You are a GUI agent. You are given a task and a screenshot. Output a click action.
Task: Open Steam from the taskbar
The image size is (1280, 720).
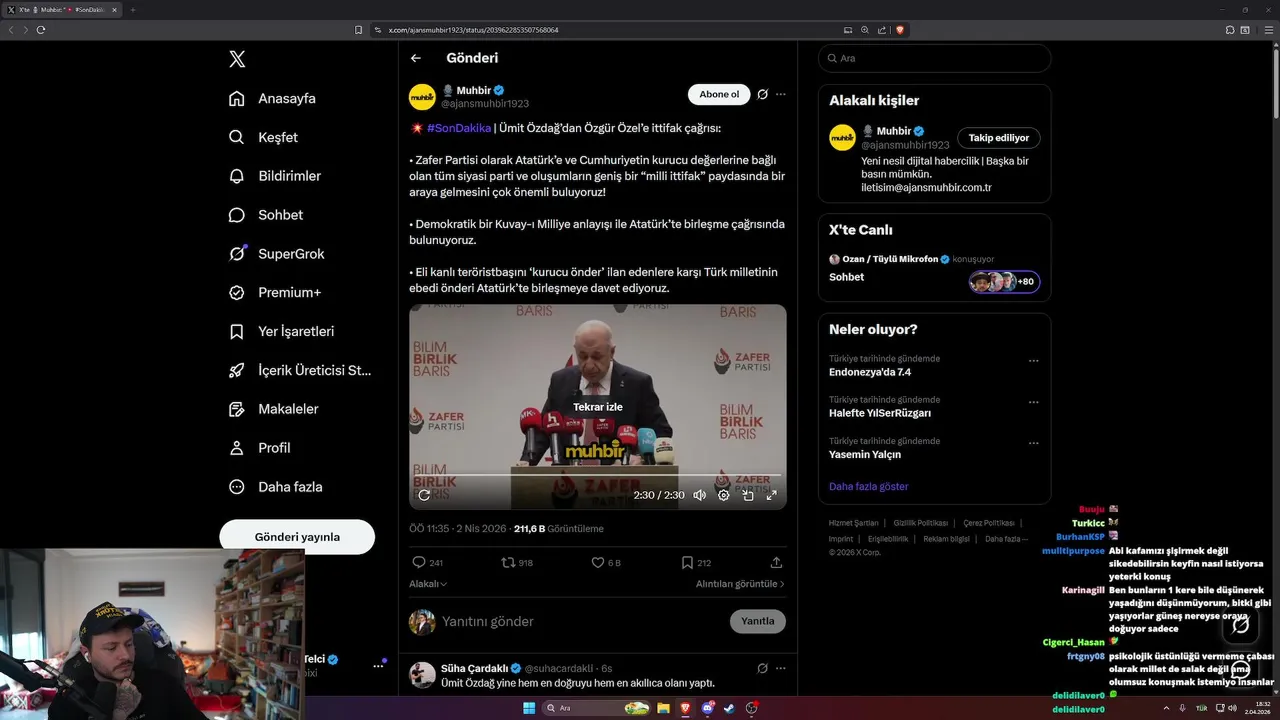(729, 708)
